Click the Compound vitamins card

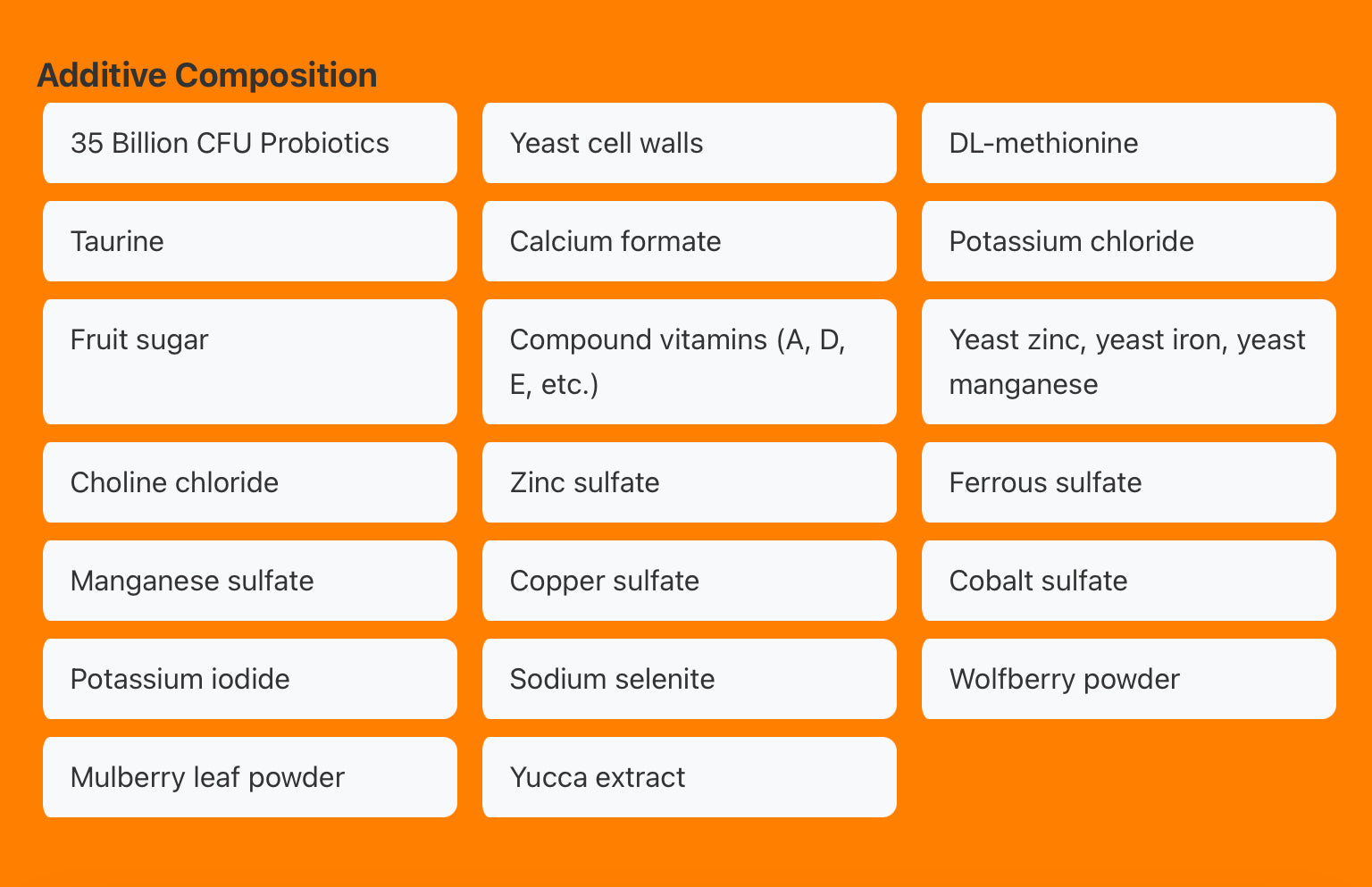(689, 361)
